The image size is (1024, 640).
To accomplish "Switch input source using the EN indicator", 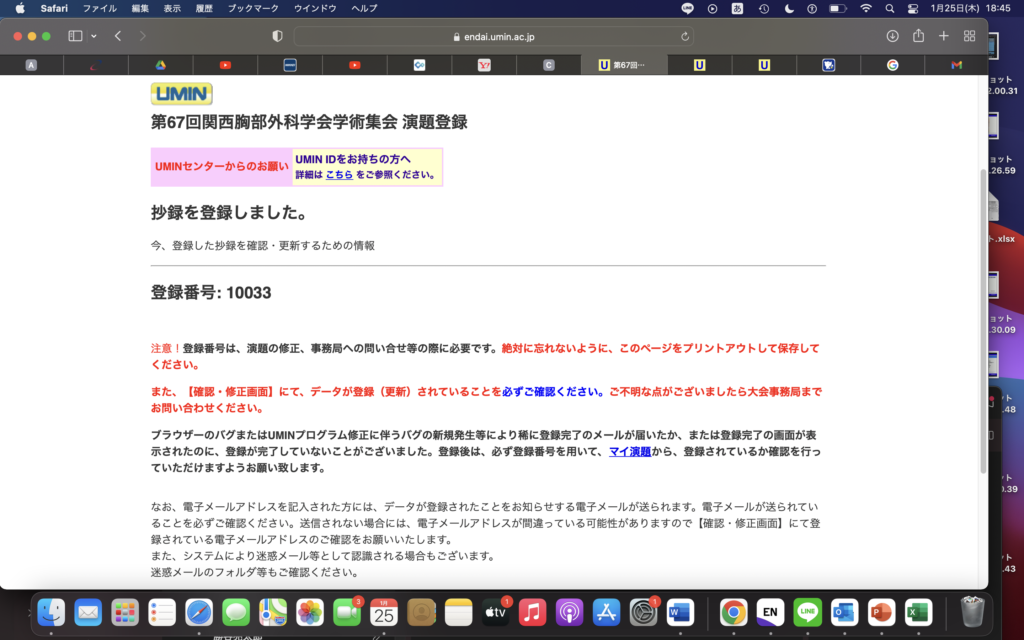I will (x=770, y=614).
